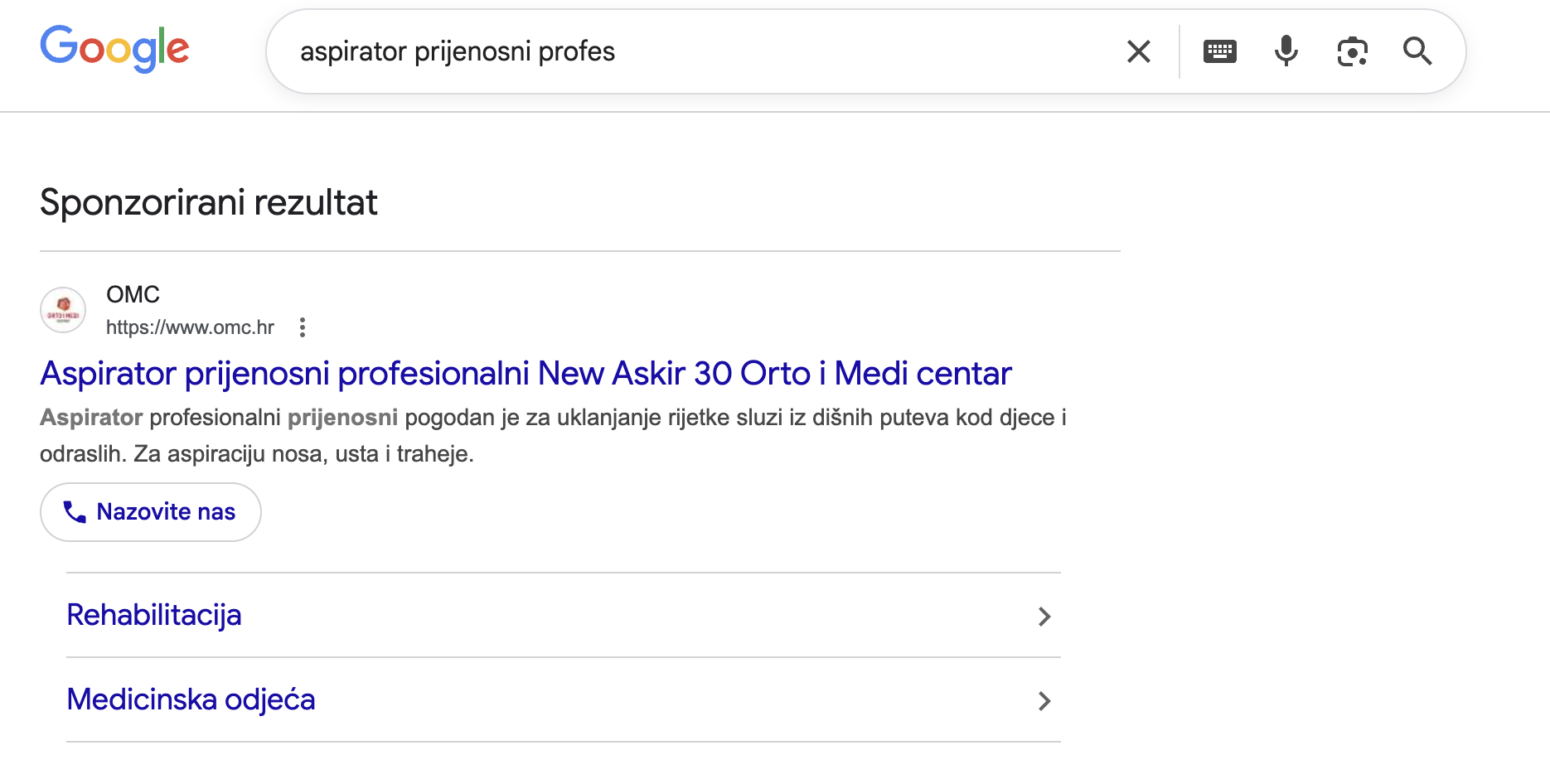Open the Medicinska odjeća sitelink
This screenshot has height=784, width=1550.
coord(191,699)
